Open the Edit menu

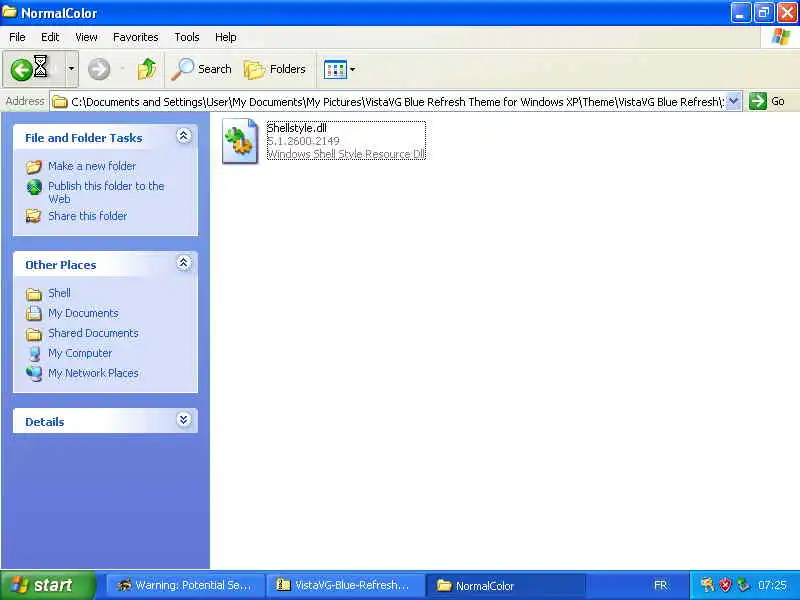pyautogui.click(x=50, y=37)
